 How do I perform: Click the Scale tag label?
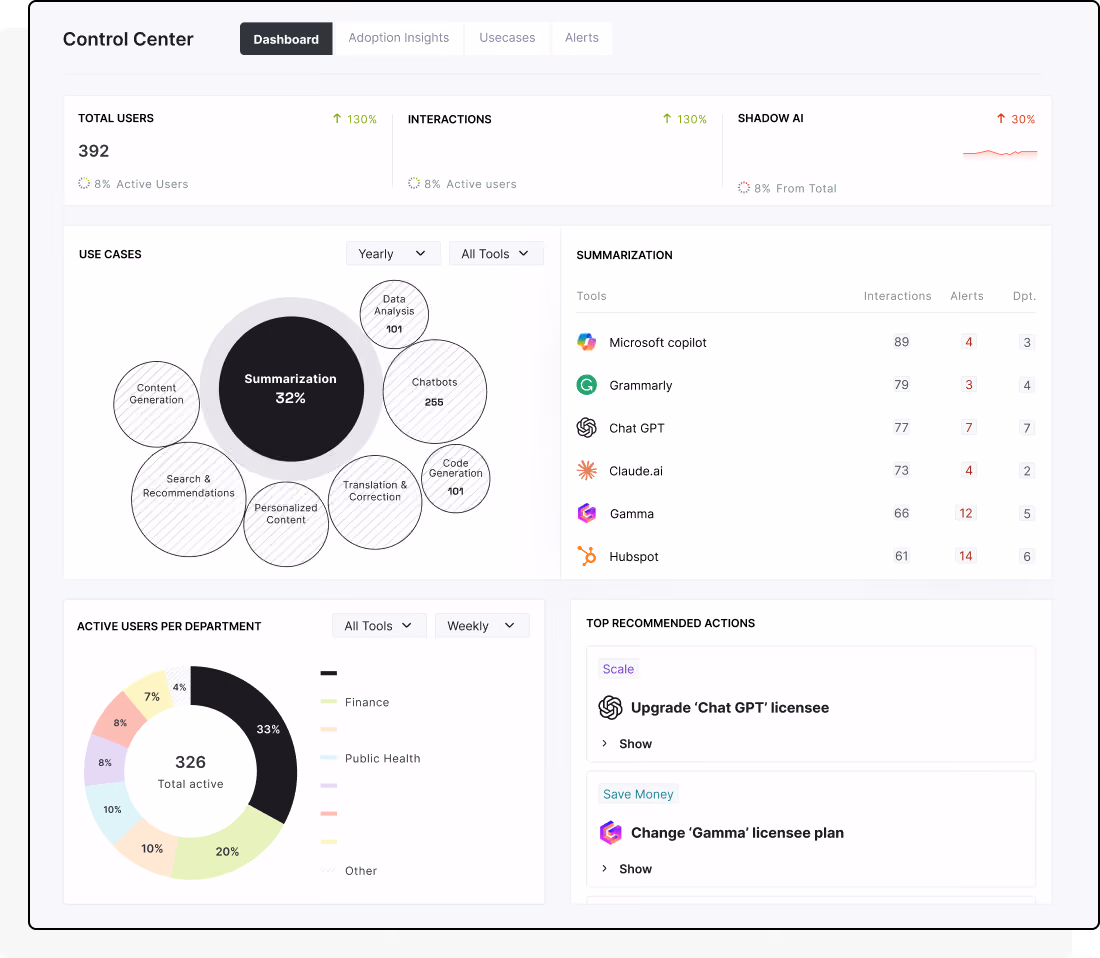point(618,669)
